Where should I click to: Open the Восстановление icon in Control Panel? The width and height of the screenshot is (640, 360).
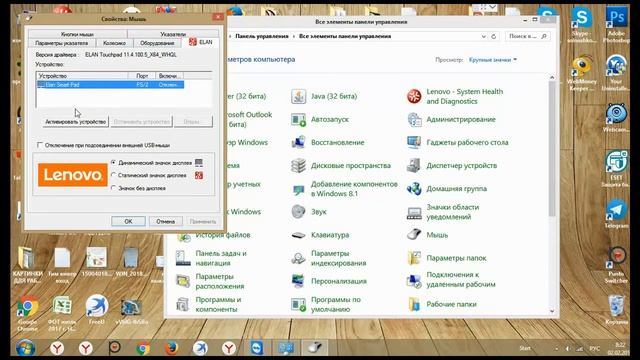pyautogui.click(x=298, y=142)
